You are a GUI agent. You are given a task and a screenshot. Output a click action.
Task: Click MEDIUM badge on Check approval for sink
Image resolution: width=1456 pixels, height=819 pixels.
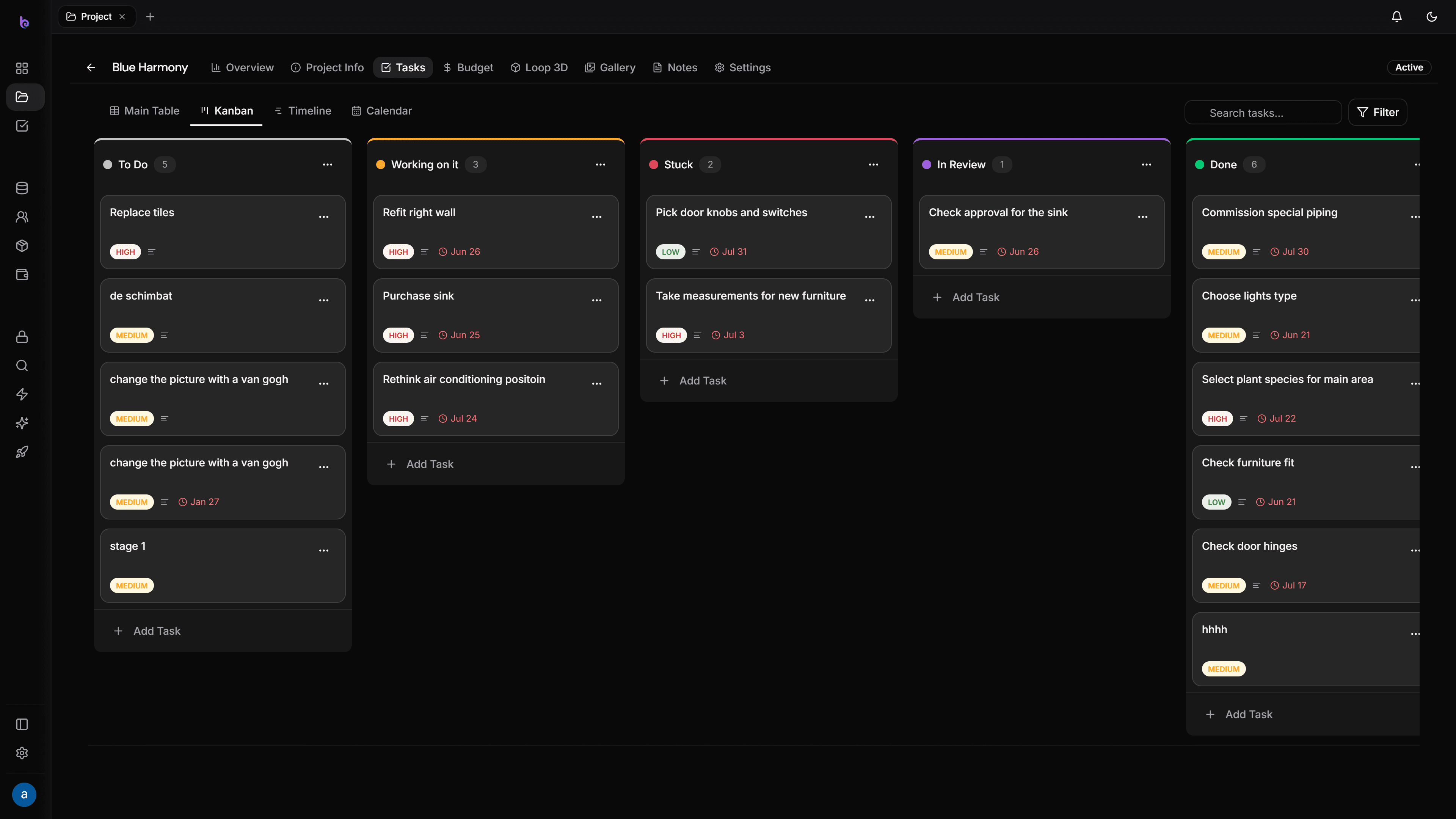pyautogui.click(x=951, y=252)
